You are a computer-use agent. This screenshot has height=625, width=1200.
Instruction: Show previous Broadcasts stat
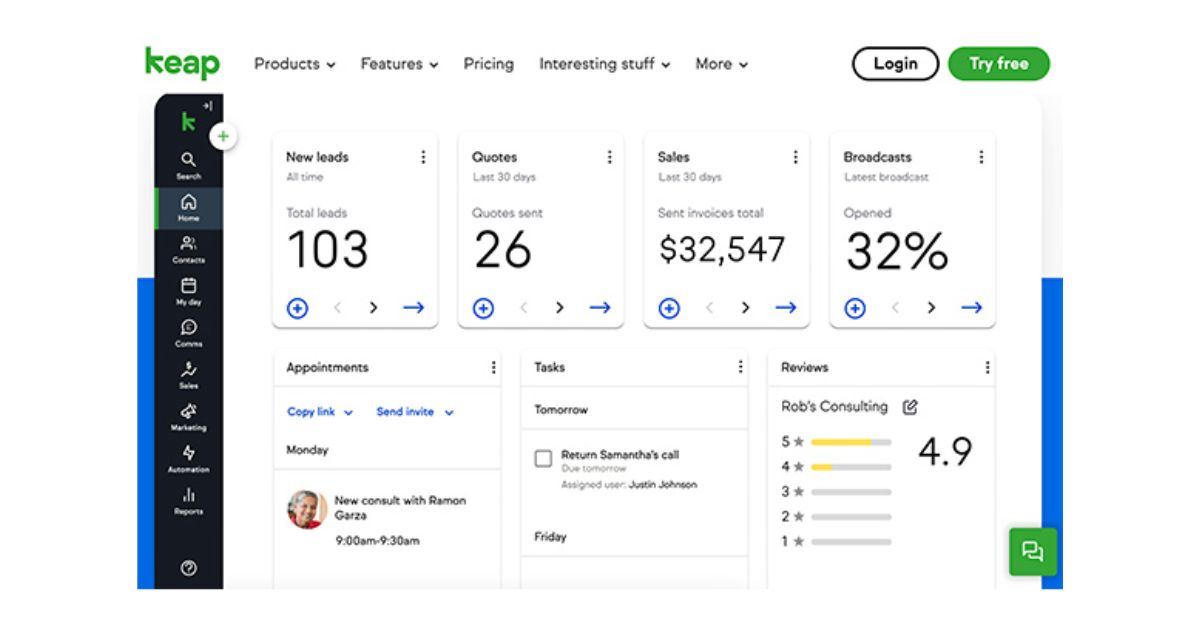[x=895, y=308]
